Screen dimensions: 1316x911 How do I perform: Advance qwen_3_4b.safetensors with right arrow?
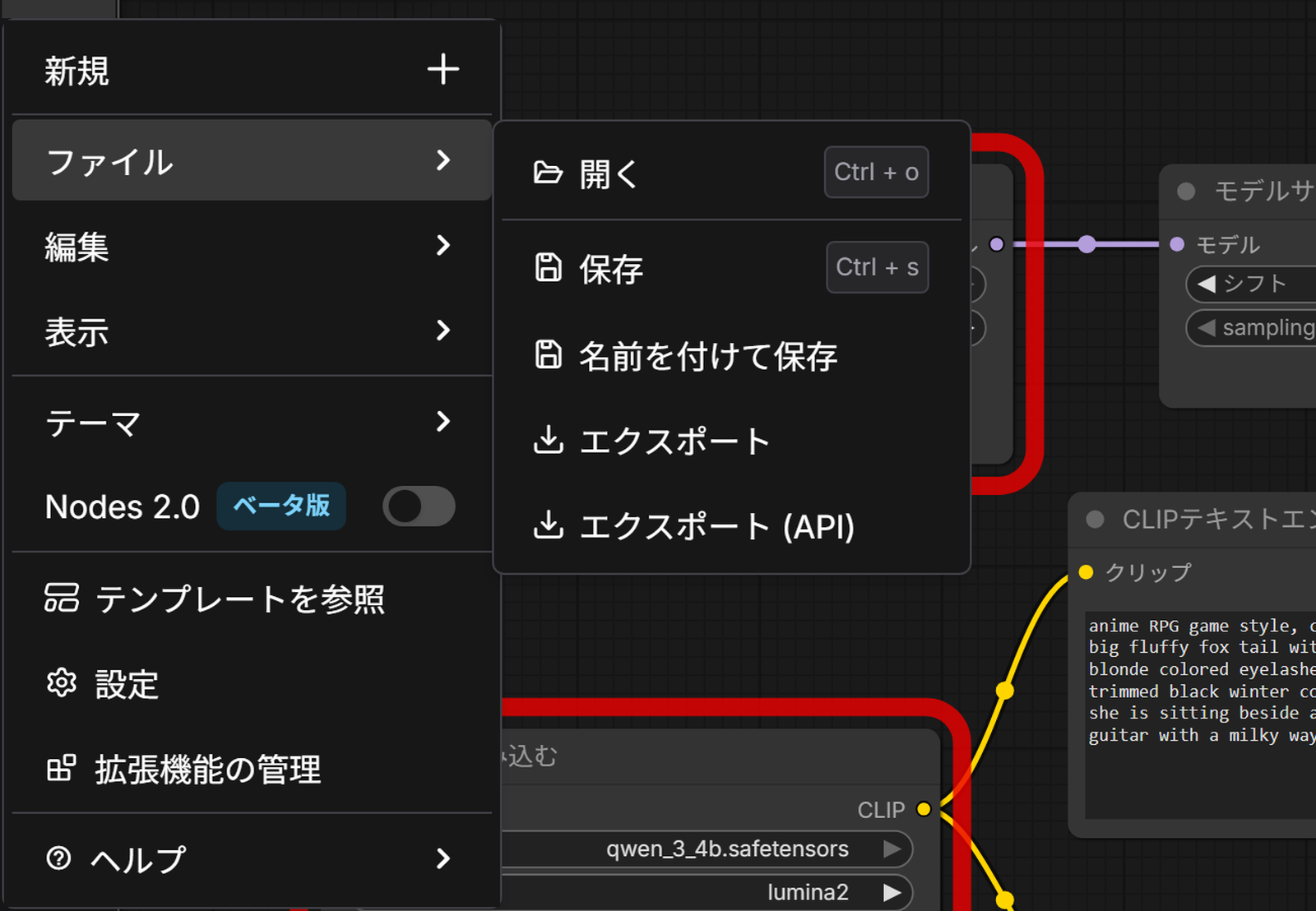[x=892, y=849]
